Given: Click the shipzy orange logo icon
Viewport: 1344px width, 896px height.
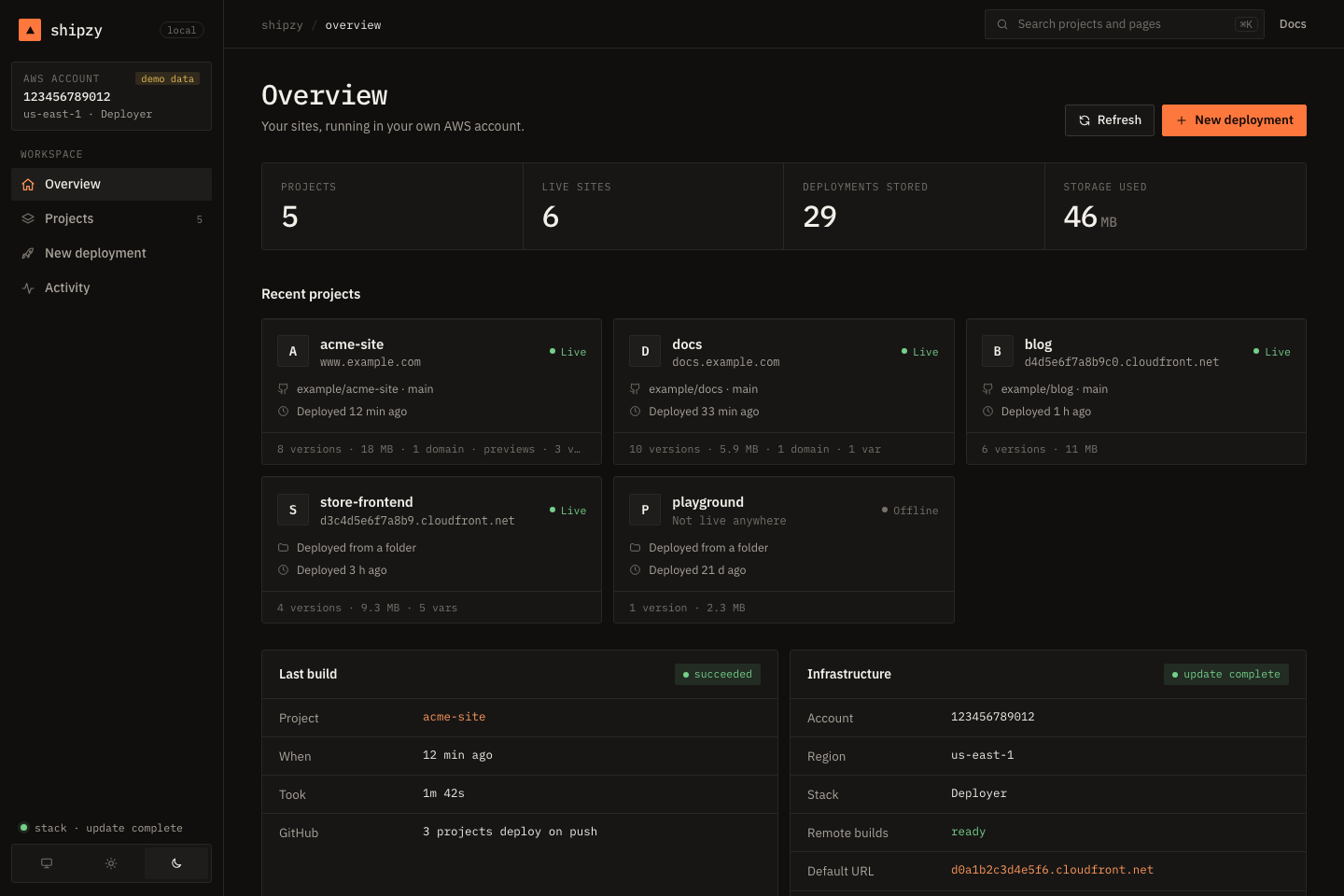Looking at the screenshot, I should (30, 30).
